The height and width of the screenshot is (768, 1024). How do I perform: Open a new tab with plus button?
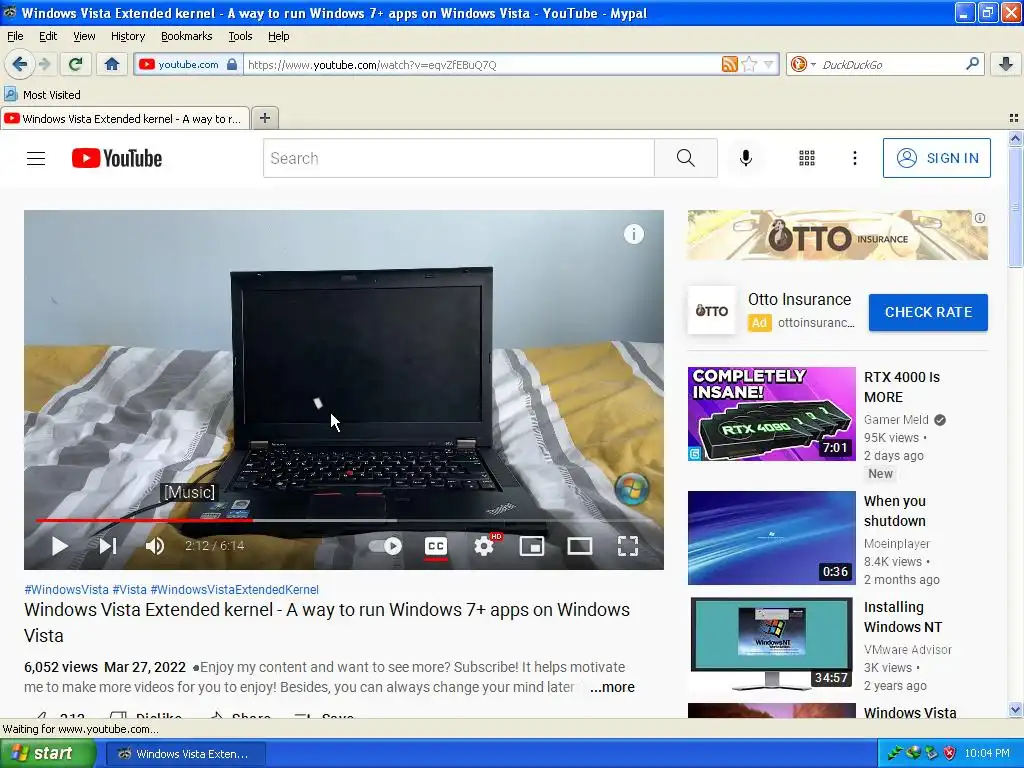click(x=264, y=118)
